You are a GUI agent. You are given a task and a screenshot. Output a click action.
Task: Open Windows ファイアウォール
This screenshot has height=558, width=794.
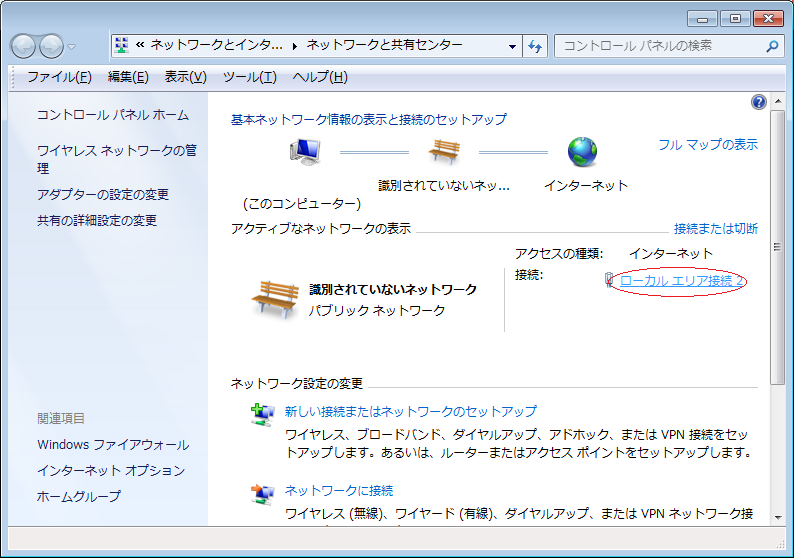tap(113, 445)
